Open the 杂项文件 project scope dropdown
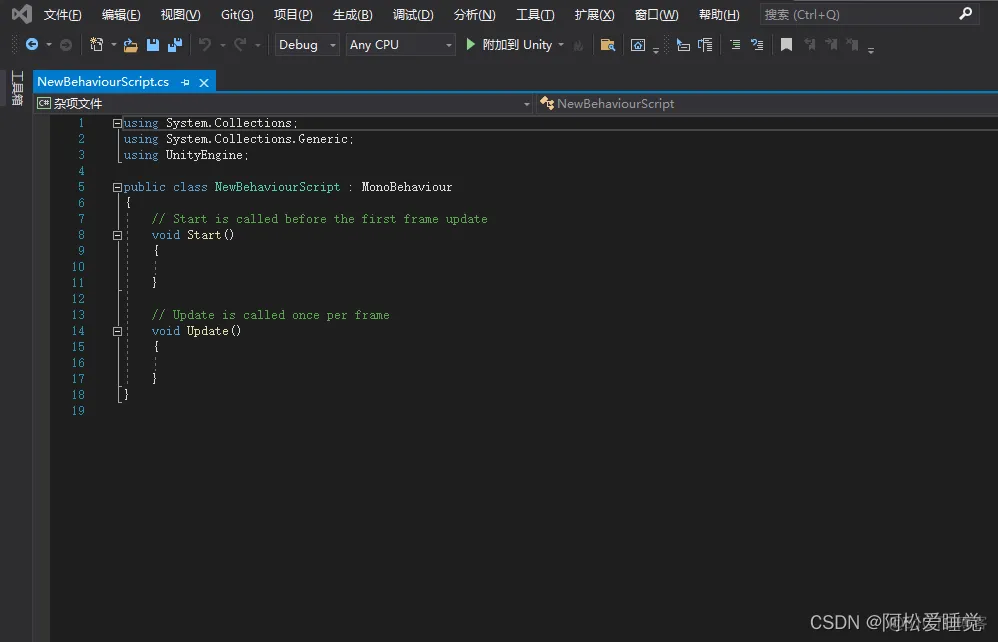 point(283,104)
